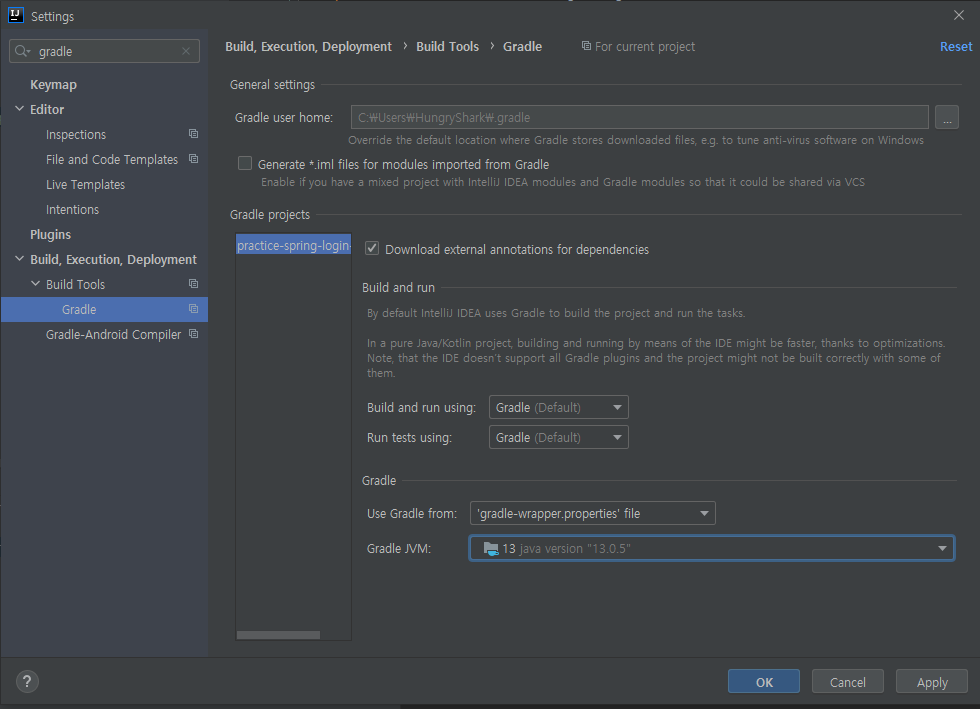The width and height of the screenshot is (980, 709).
Task: Open Inspections settings page
Action: point(76,134)
